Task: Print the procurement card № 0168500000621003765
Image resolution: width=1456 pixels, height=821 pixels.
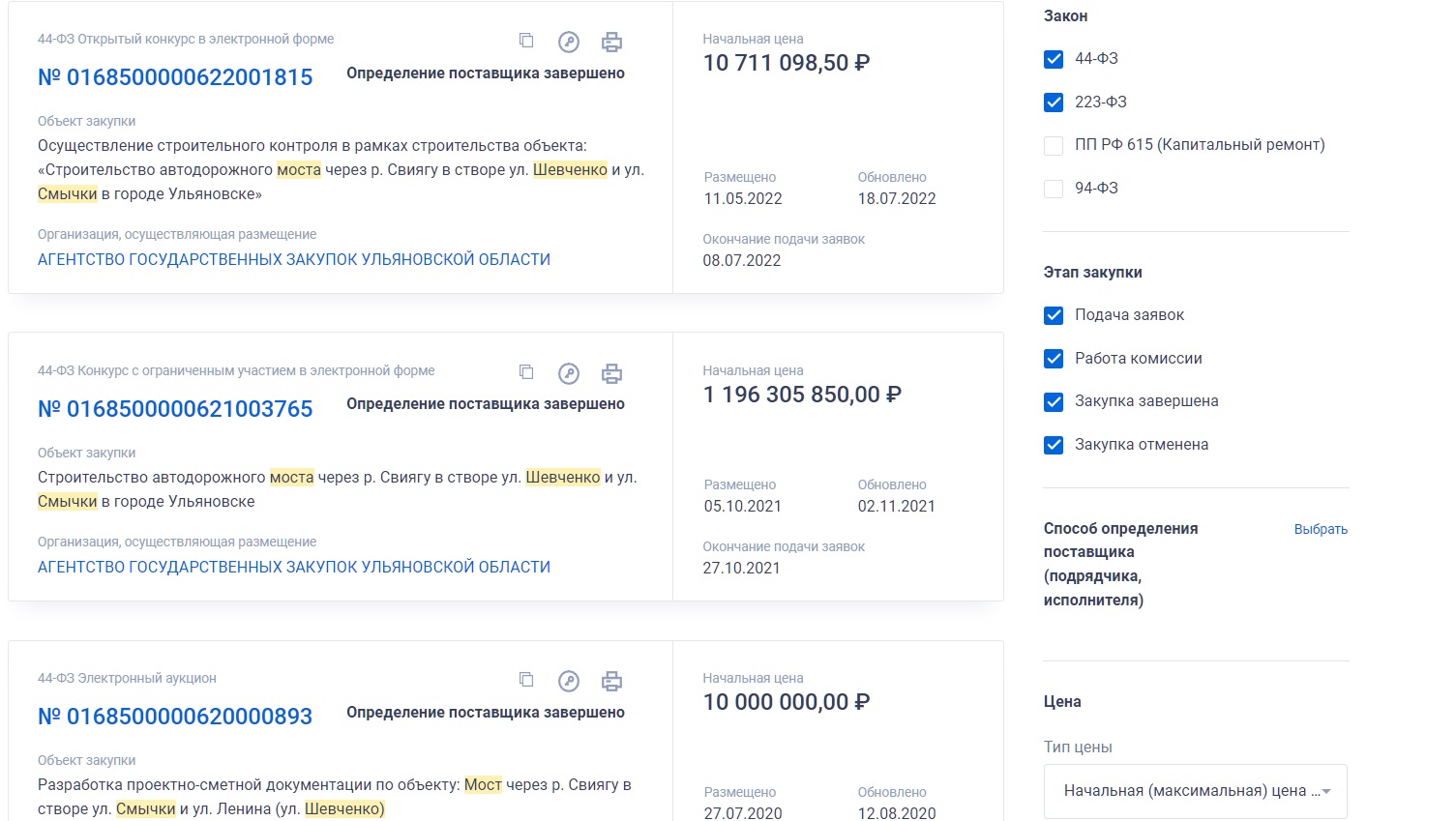Action: (611, 373)
